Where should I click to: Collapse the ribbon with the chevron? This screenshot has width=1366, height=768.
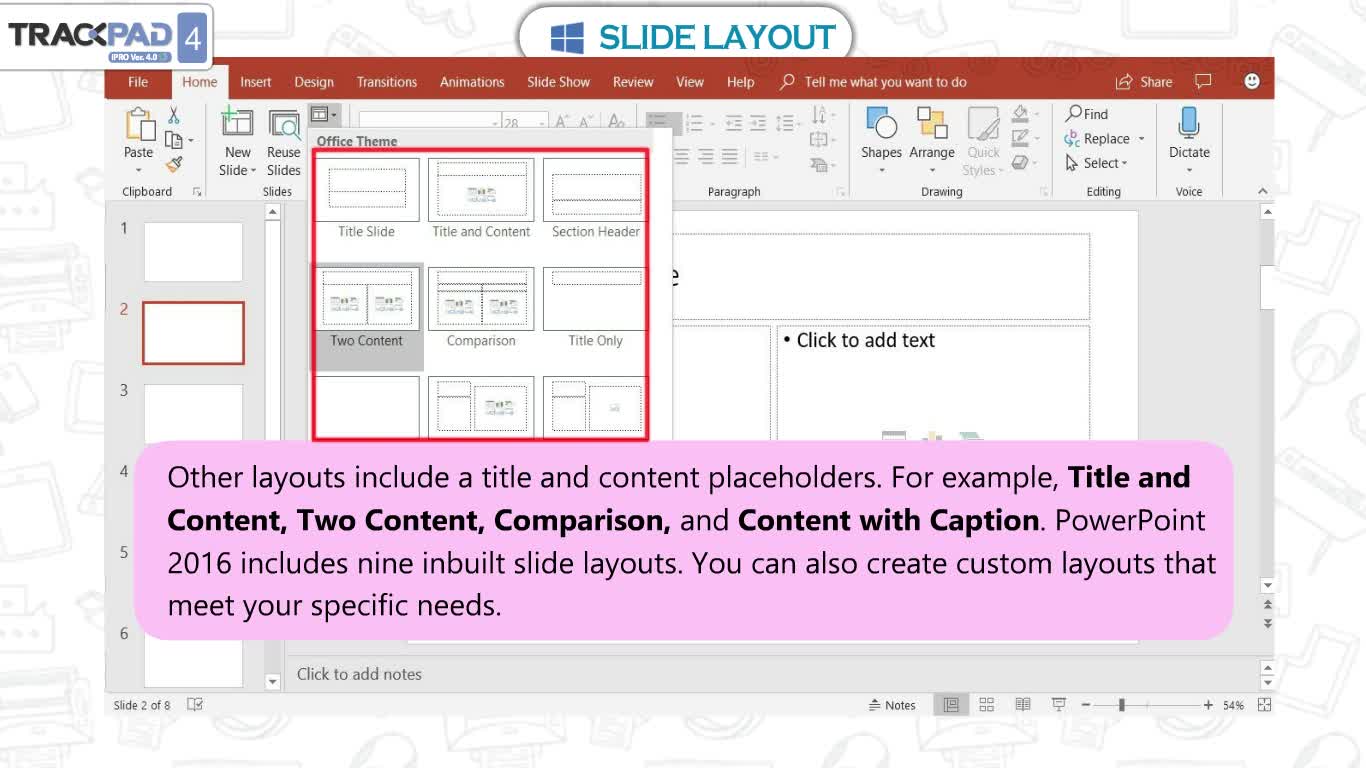point(1262,191)
